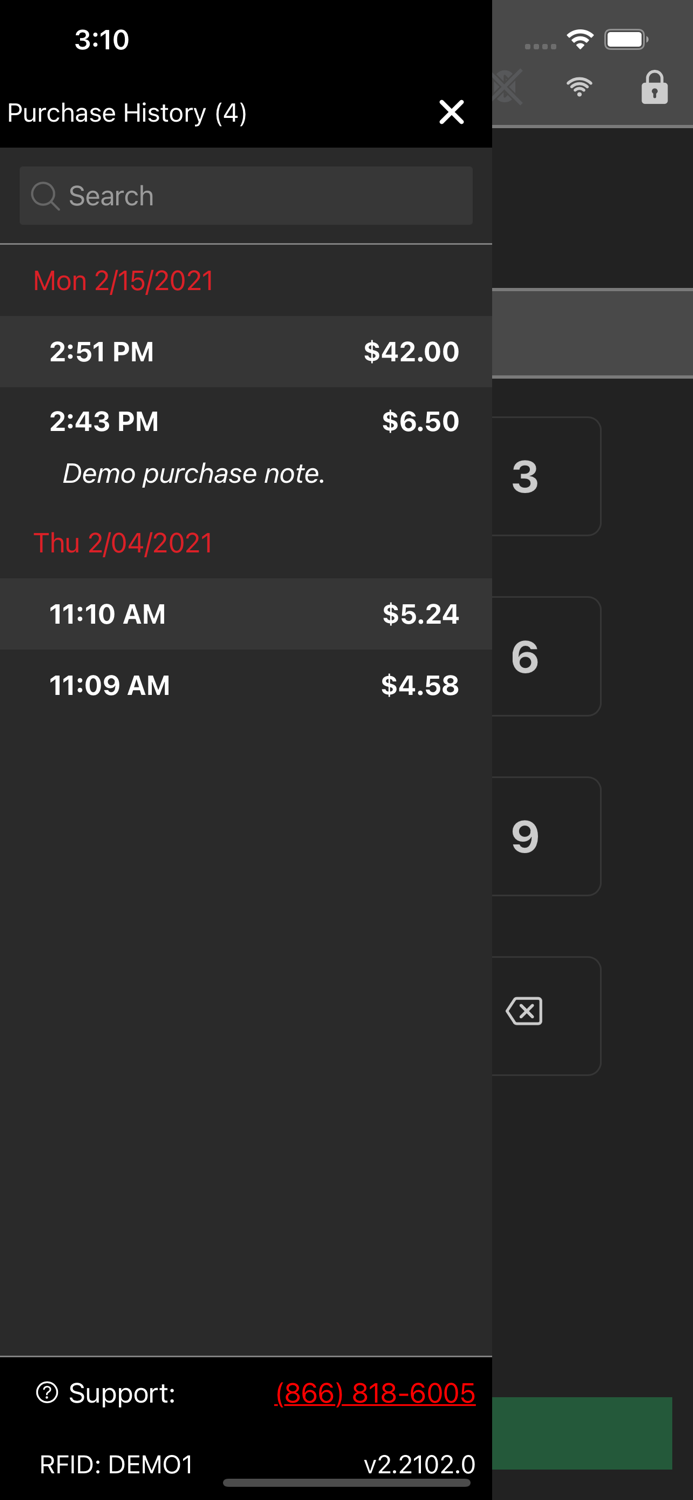Tap the crossed-out Bluetooth icon
Image resolution: width=693 pixels, height=1500 pixels.
point(508,88)
